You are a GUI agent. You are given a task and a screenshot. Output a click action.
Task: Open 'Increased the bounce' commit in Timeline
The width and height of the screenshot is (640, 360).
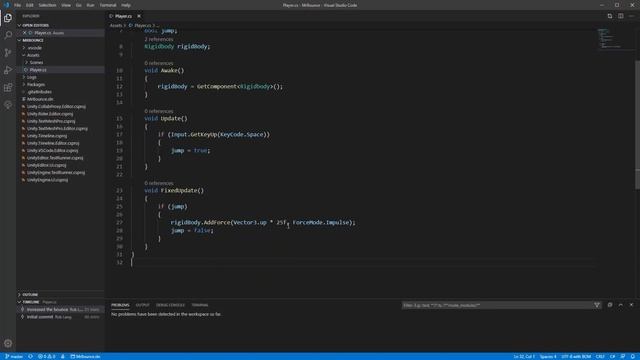pyautogui.click(x=60, y=309)
